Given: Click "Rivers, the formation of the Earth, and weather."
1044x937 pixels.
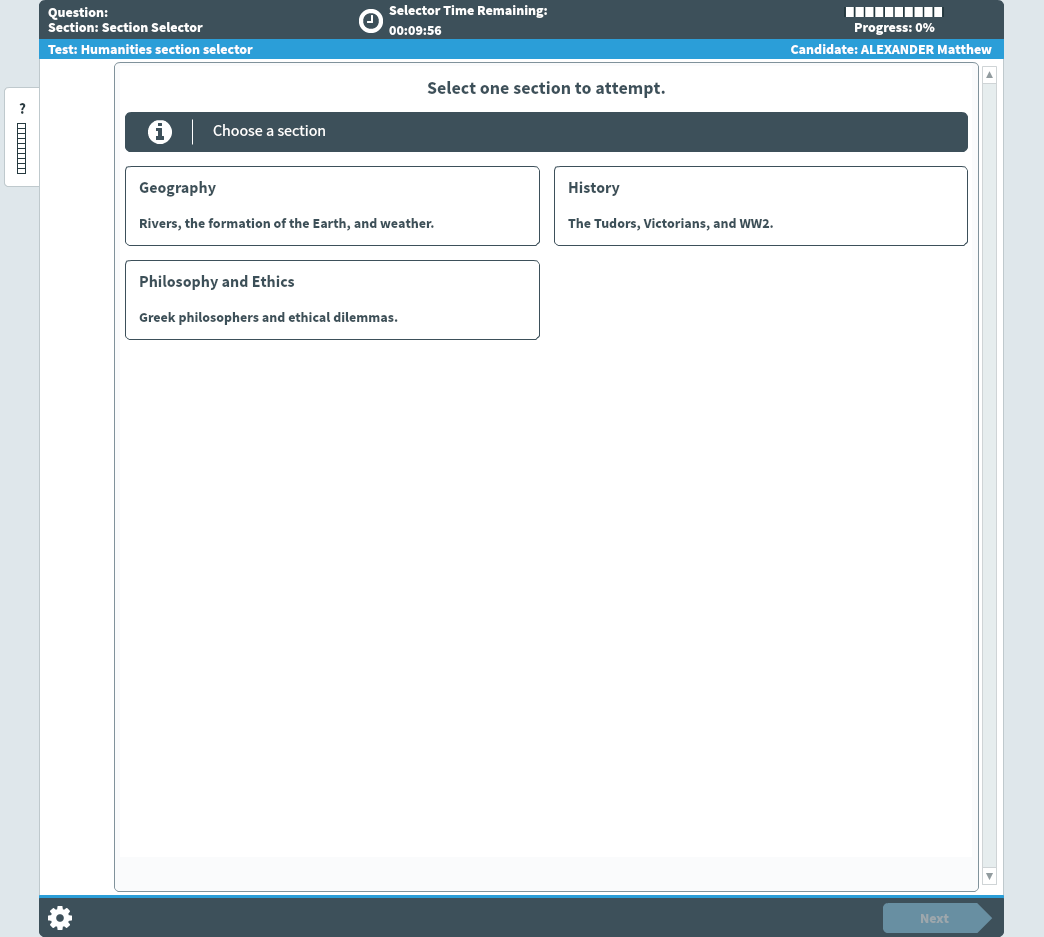Looking at the screenshot, I should point(286,224).
